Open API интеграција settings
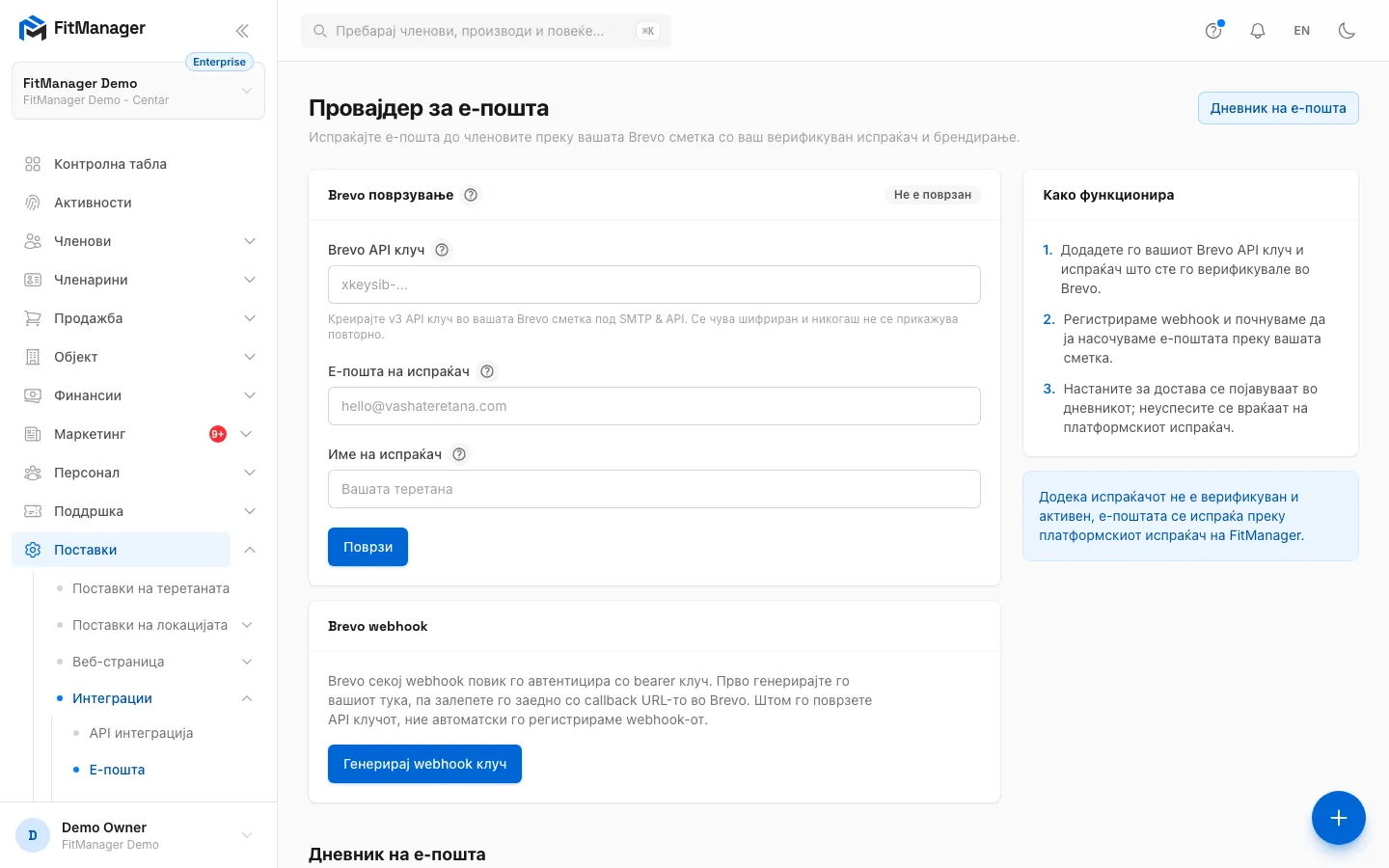The image size is (1389, 868). (x=141, y=733)
